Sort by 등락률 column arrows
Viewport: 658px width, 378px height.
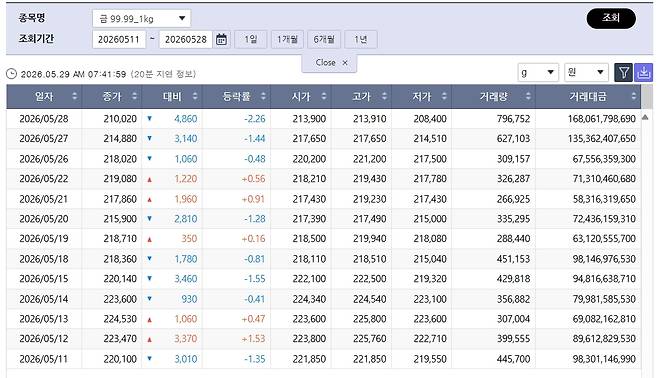(263, 96)
